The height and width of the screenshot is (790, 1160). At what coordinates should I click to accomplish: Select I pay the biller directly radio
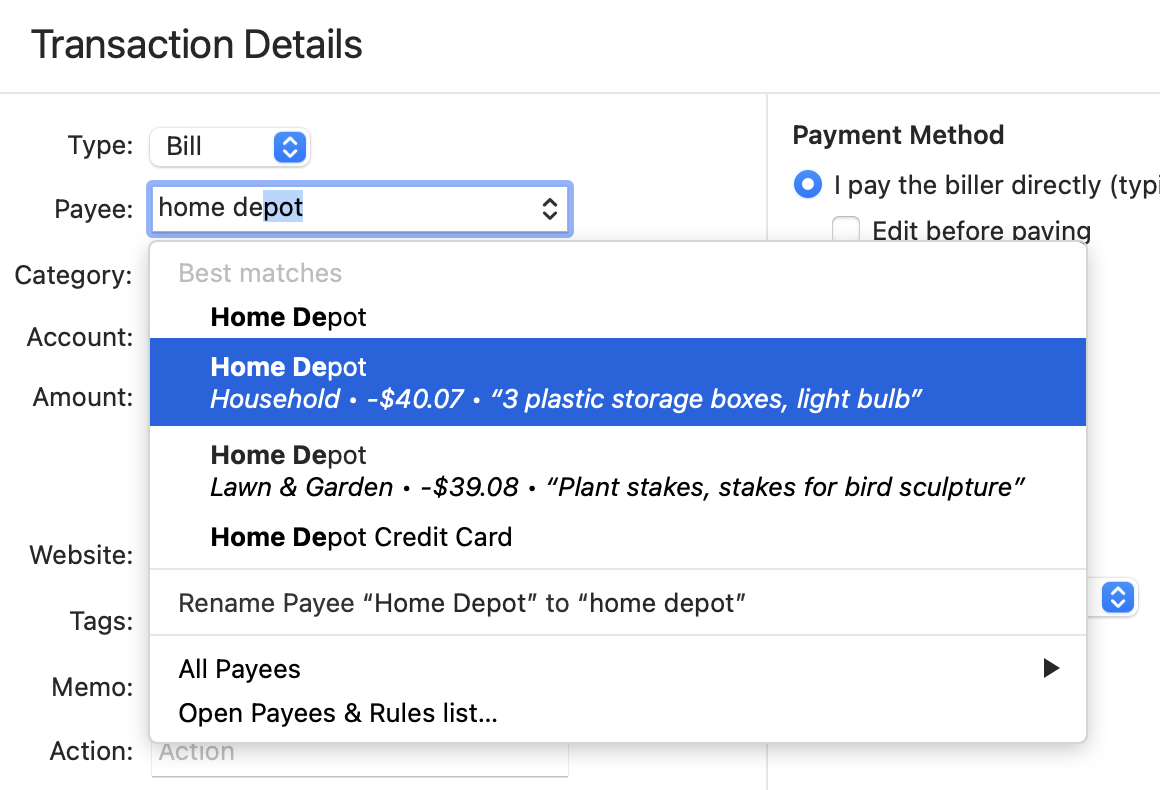tap(807, 185)
